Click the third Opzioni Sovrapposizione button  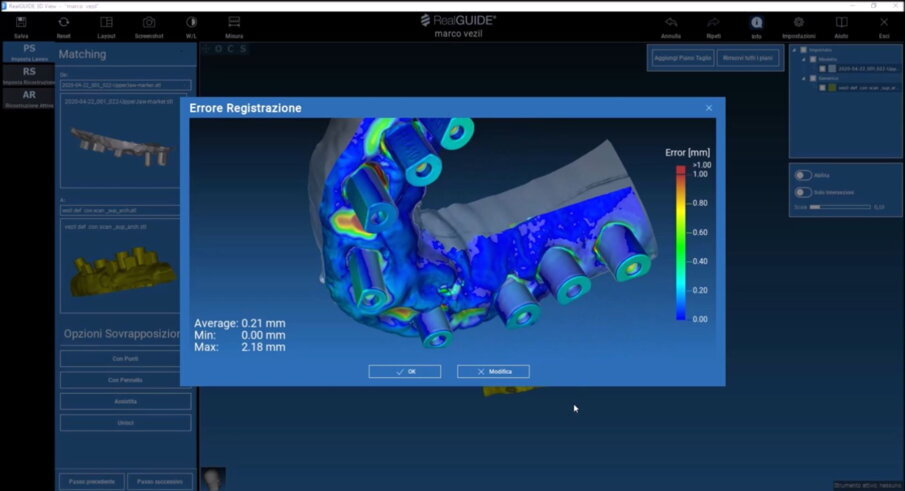point(125,402)
